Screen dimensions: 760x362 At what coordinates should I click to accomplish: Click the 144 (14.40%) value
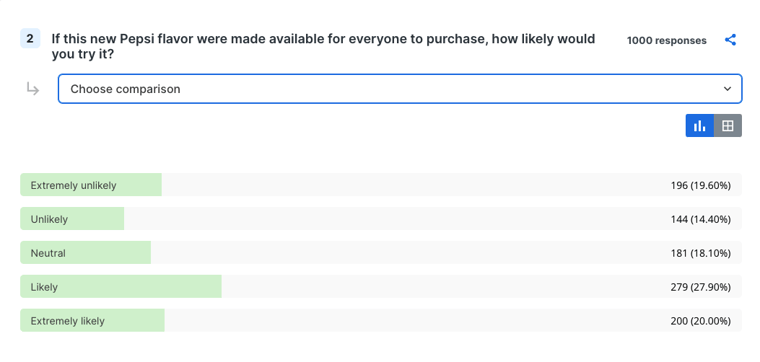[x=701, y=220]
